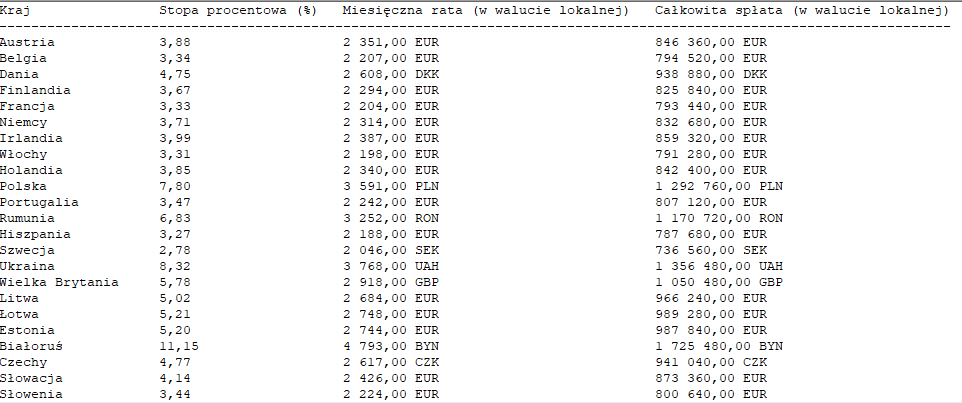Click the 'Stopa procentowa (%)' column header

pos(238,10)
